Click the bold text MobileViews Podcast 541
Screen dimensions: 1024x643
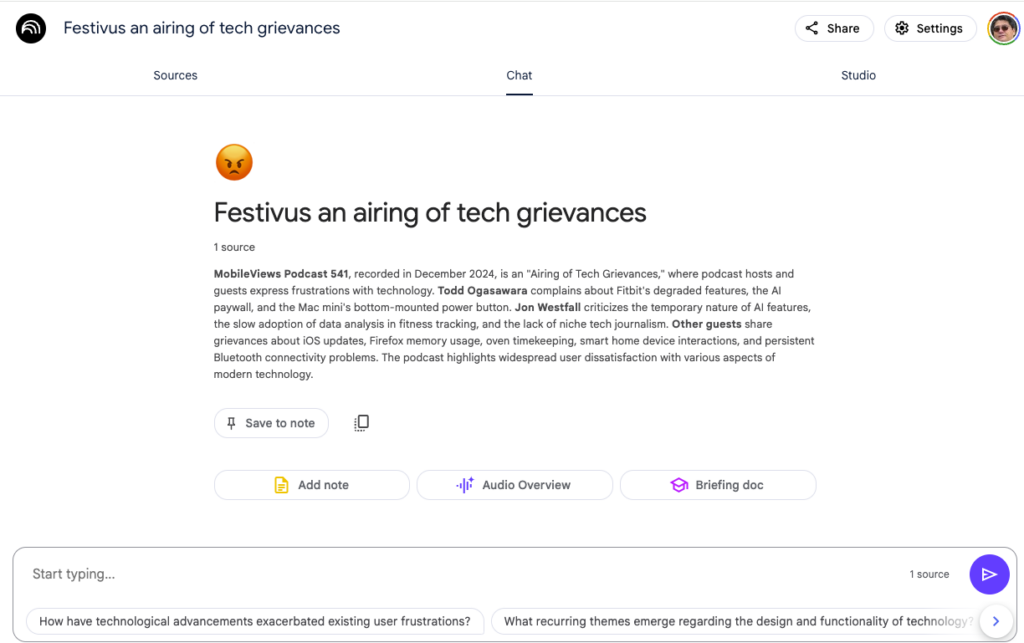pyautogui.click(x=281, y=274)
